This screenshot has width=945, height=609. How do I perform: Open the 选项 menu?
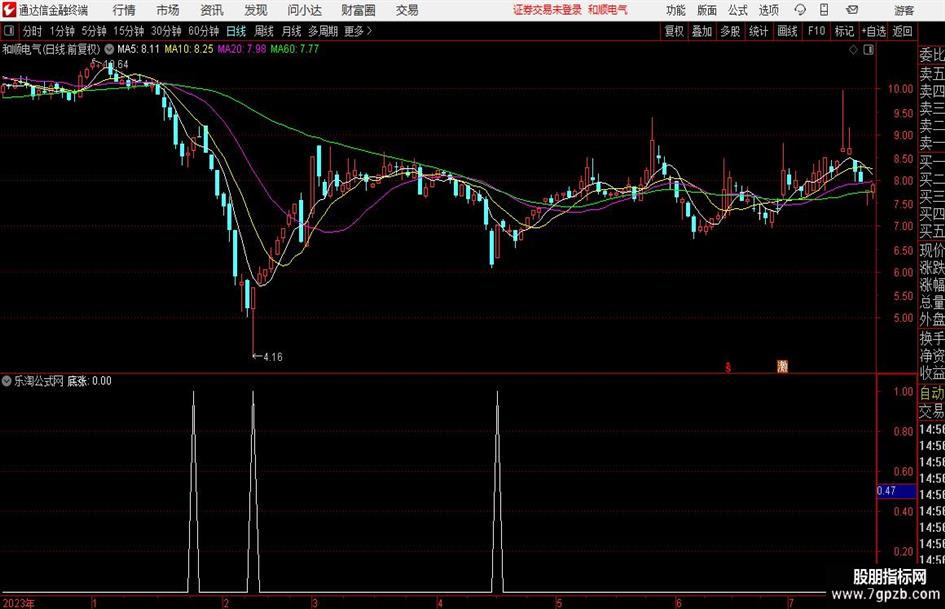coord(769,10)
